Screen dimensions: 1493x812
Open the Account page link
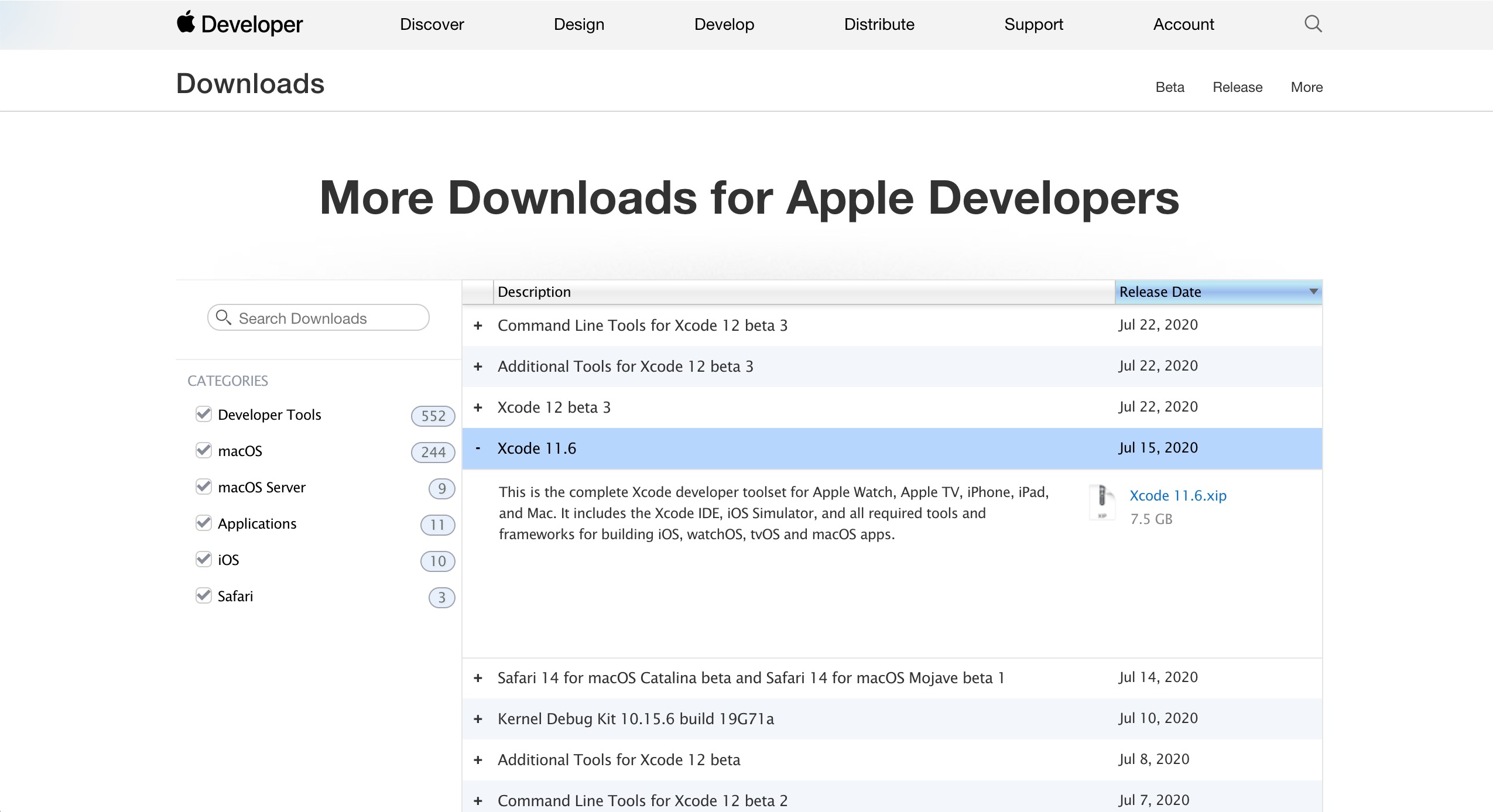(x=1183, y=24)
